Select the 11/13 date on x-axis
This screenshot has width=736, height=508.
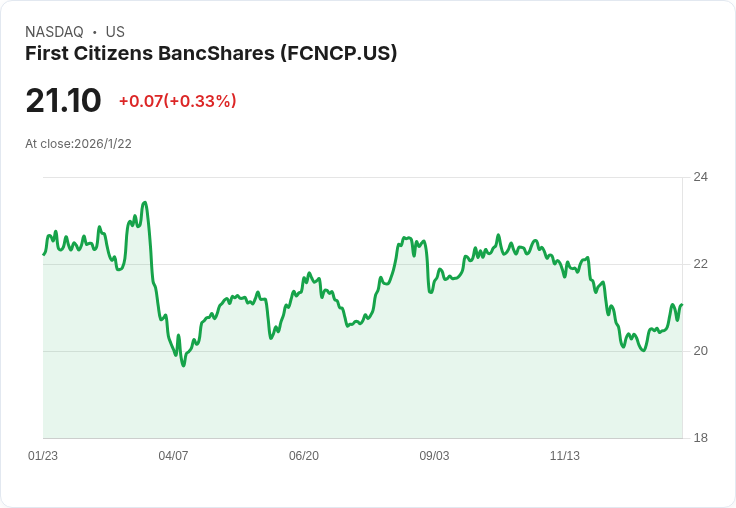[565, 456]
